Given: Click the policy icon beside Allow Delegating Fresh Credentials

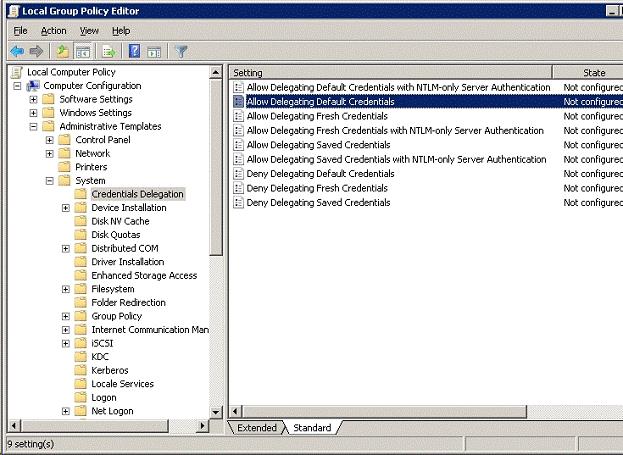Looking at the screenshot, I should pos(238,116).
